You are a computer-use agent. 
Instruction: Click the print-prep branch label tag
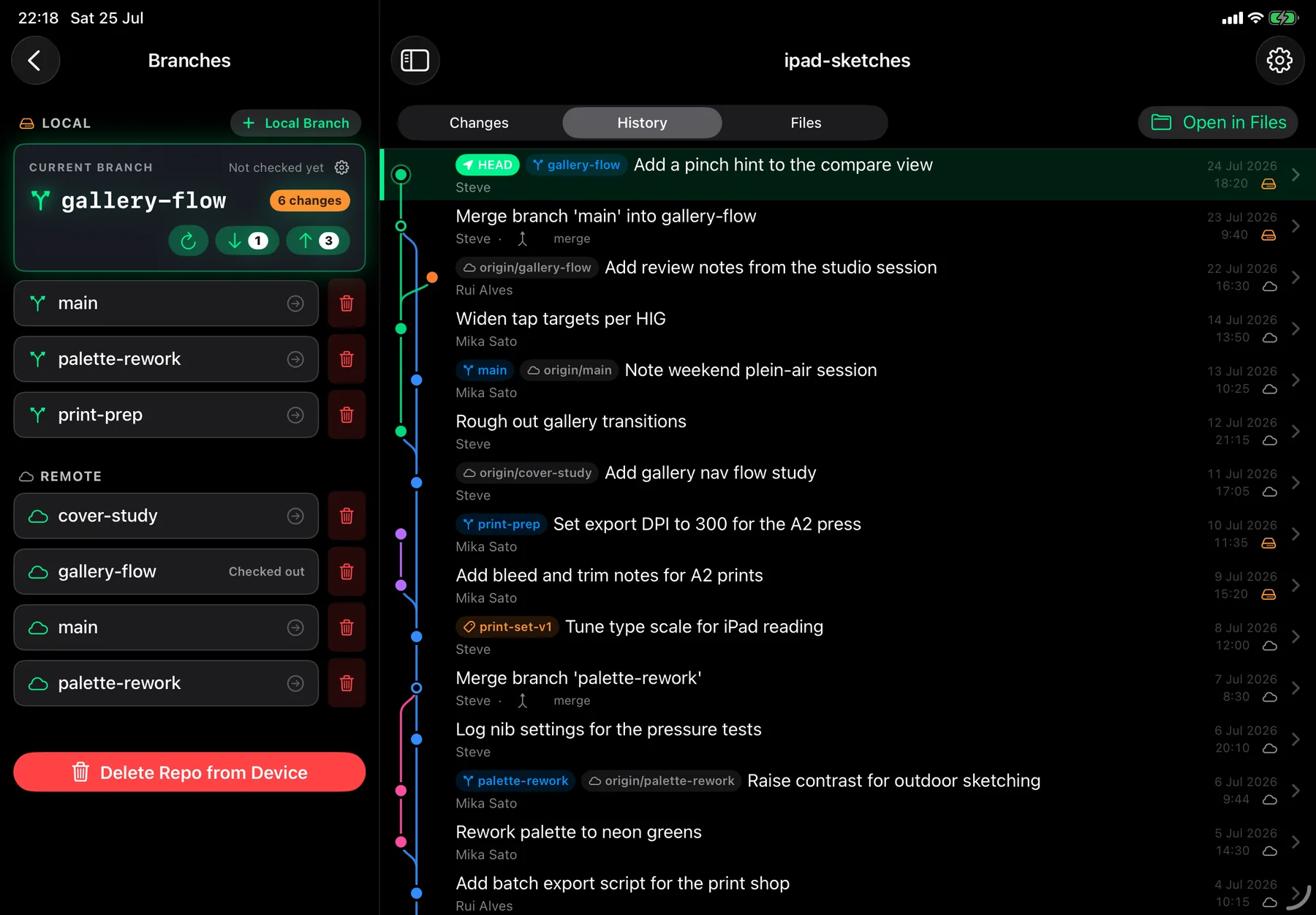click(x=502, y=524)
